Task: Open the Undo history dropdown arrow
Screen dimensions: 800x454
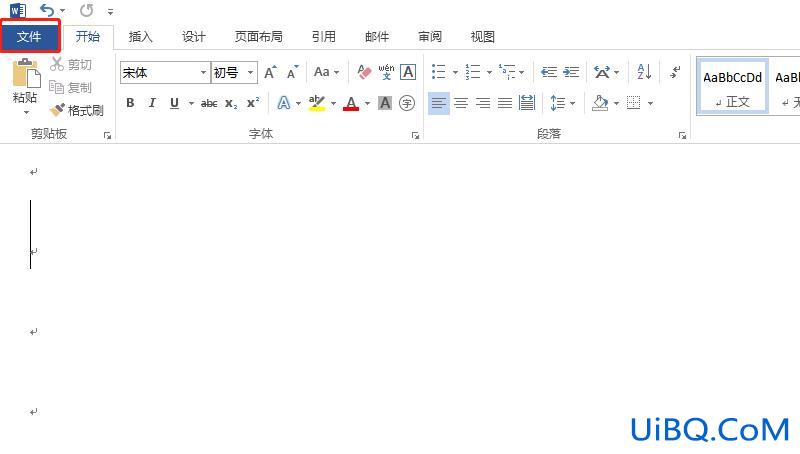Action: tap(62, 11)
